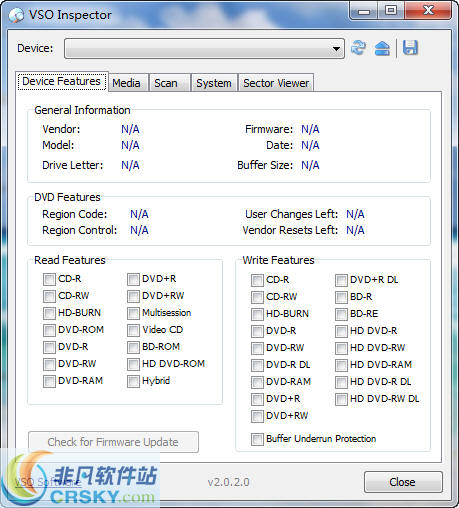Viewport: 459px width, 508px height.
Task: Open the System tab
Action: [214, 83]
